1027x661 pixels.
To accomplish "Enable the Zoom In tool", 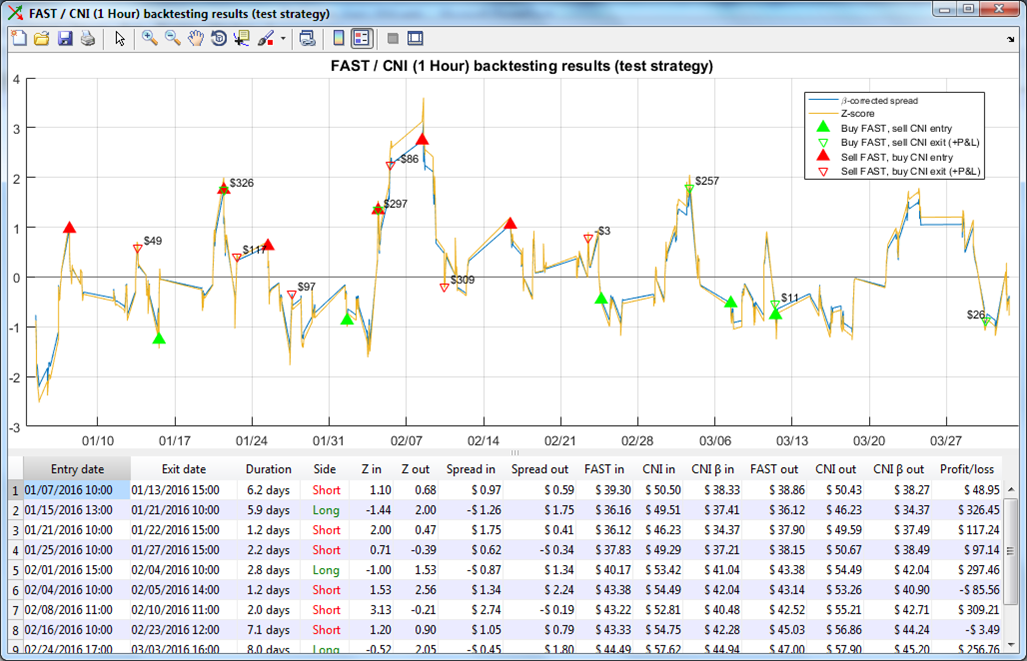I will 150,39.
